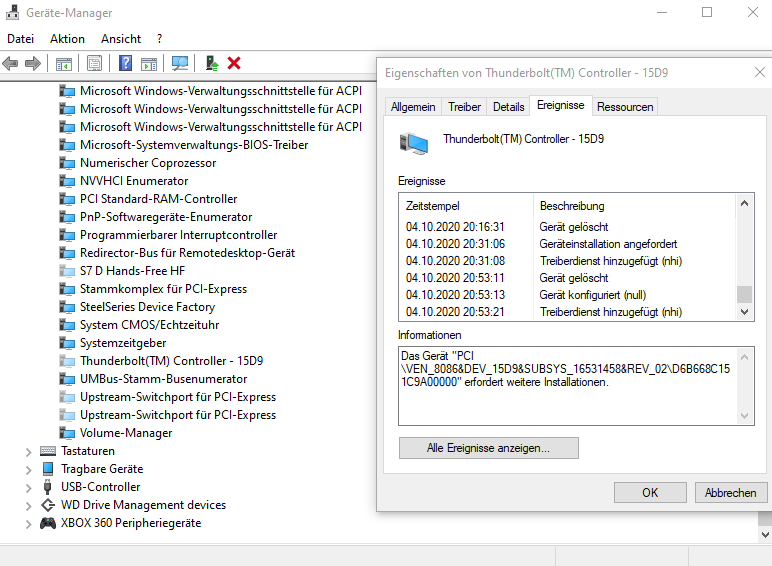
Task: Click the events list scrollbar thumb
Action: coord(744,294)
